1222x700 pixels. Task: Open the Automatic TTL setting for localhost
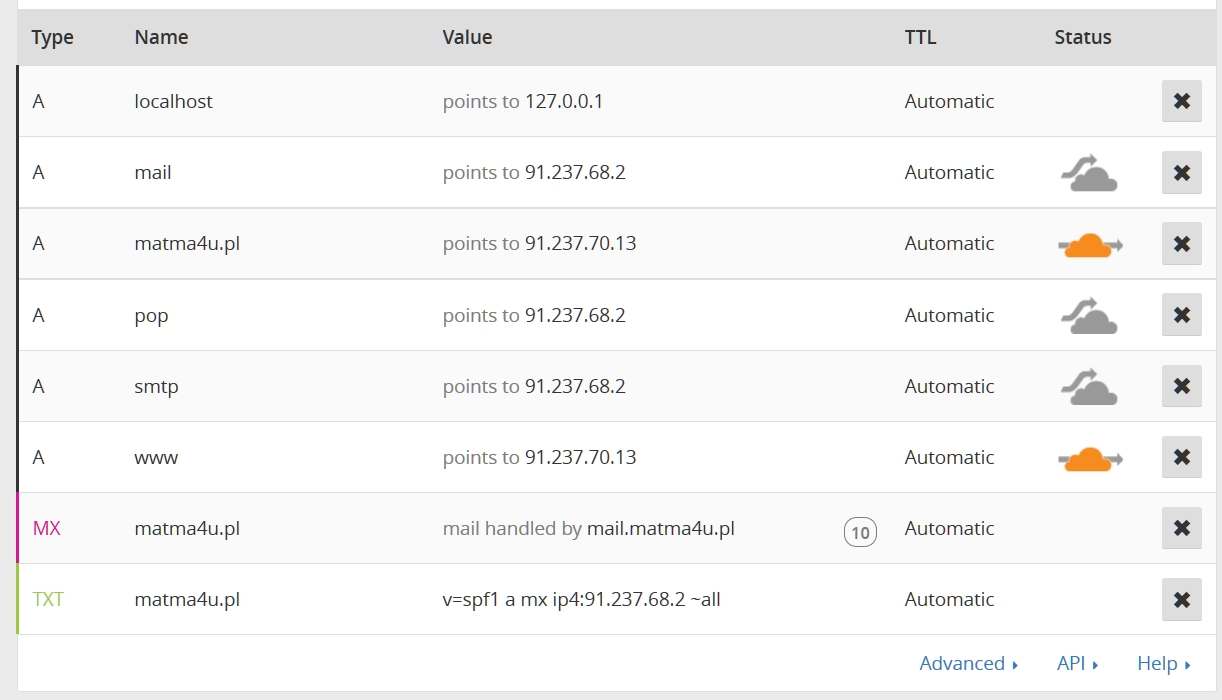point(949,101)
